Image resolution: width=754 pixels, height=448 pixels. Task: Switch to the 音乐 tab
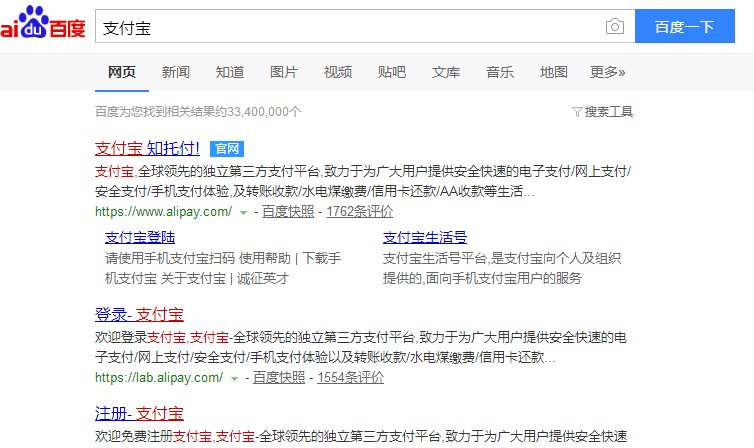click(x=500, y=72)
